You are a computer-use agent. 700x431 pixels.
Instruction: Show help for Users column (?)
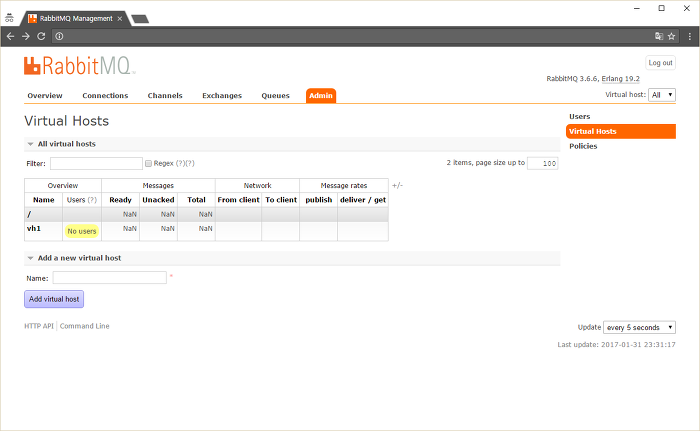(92, 200)
